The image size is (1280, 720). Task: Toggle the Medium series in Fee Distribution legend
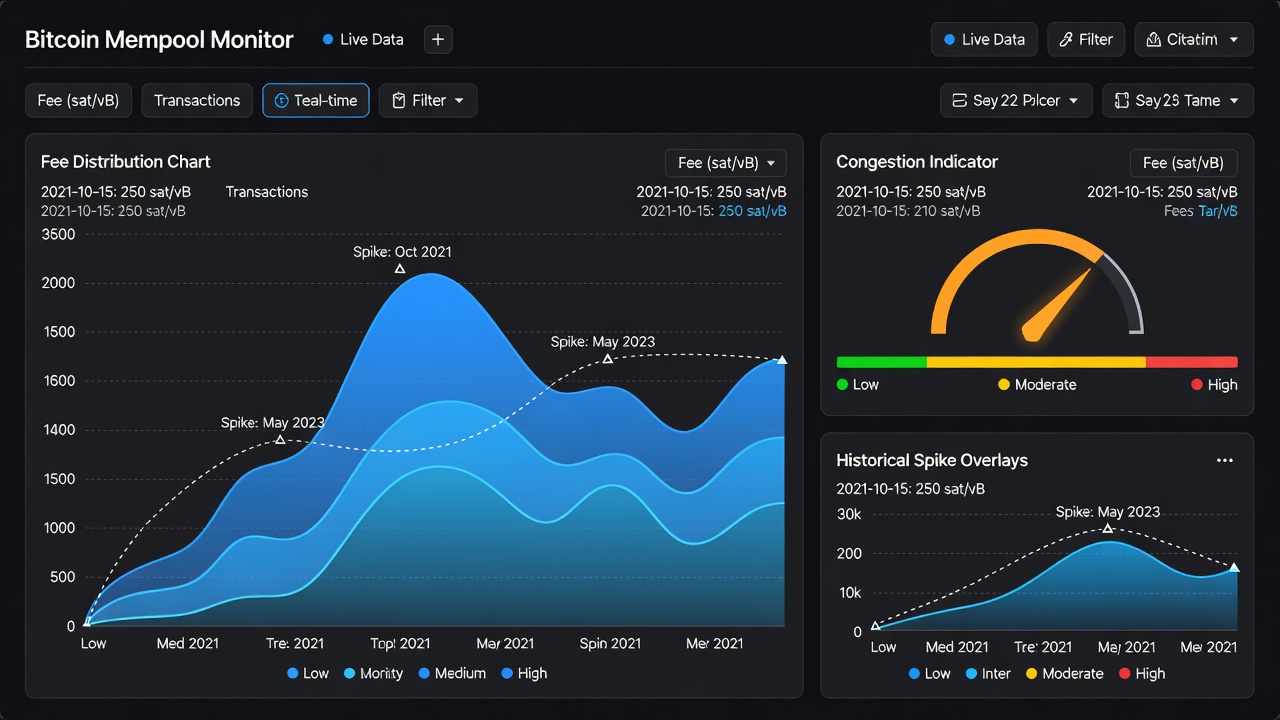click(452, 674)
